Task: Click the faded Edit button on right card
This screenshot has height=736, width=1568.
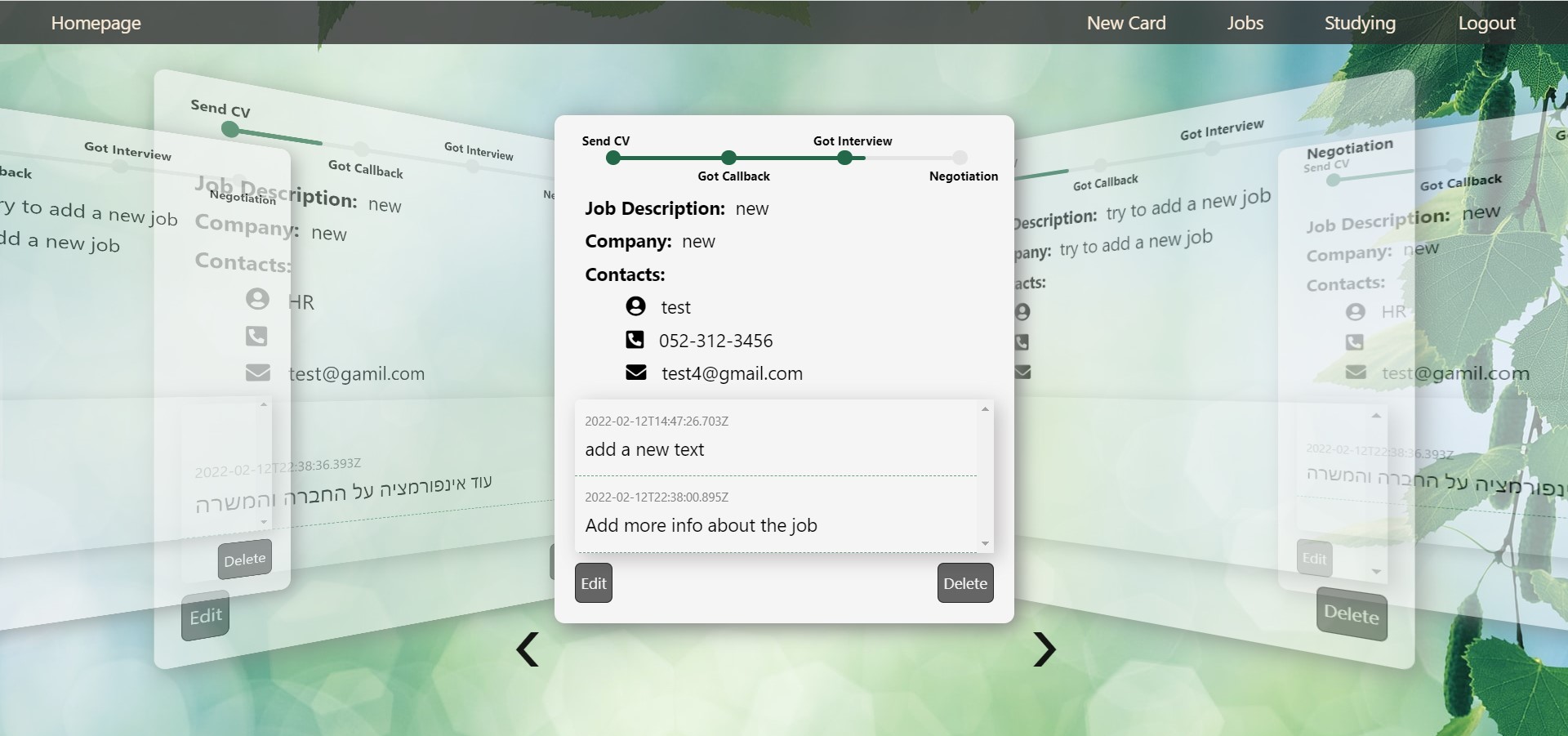Action: click(1314, 559)
